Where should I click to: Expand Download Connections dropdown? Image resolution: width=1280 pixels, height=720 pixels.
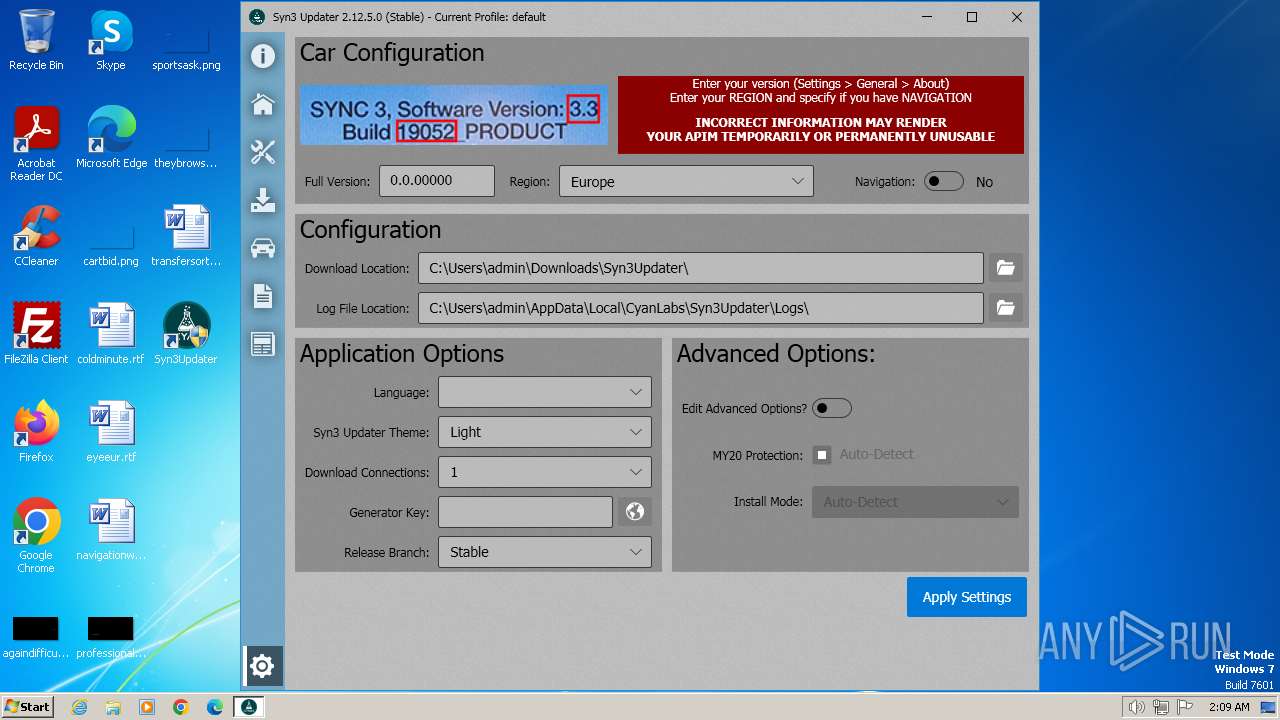(x=545, y=472)
